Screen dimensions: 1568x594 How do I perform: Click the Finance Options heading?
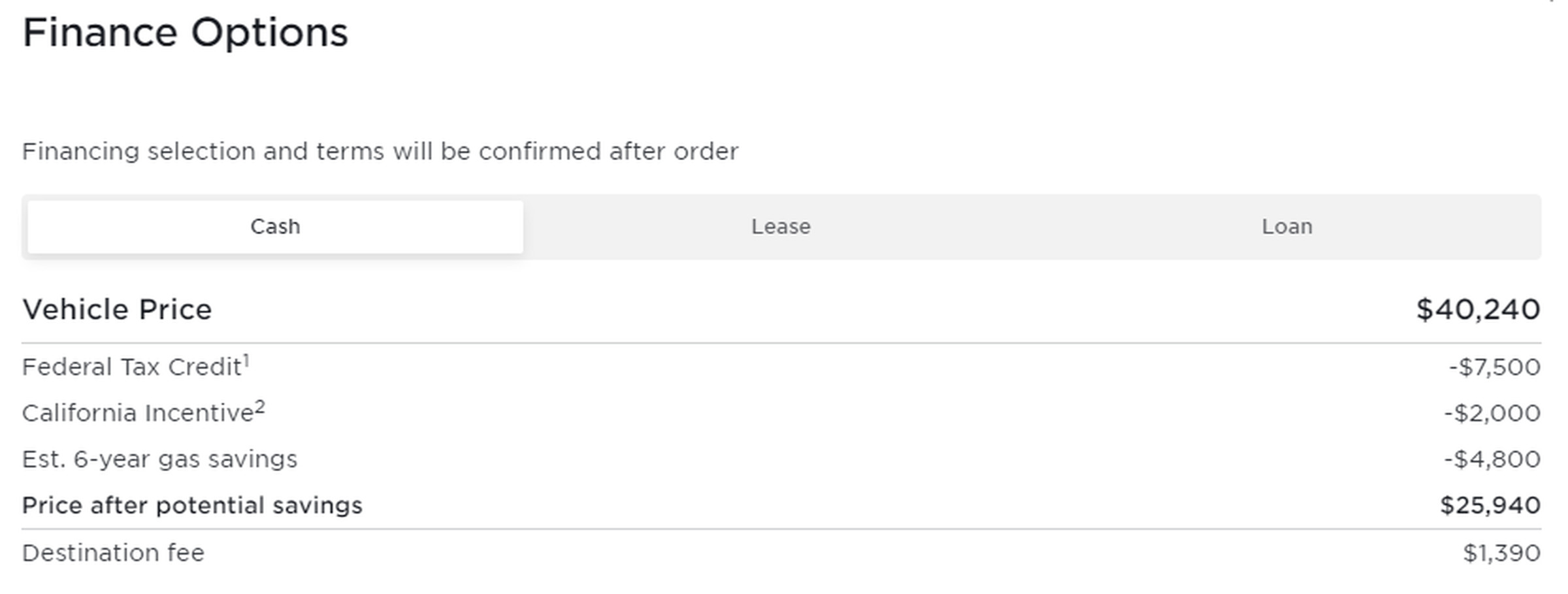tap(185, 31)
